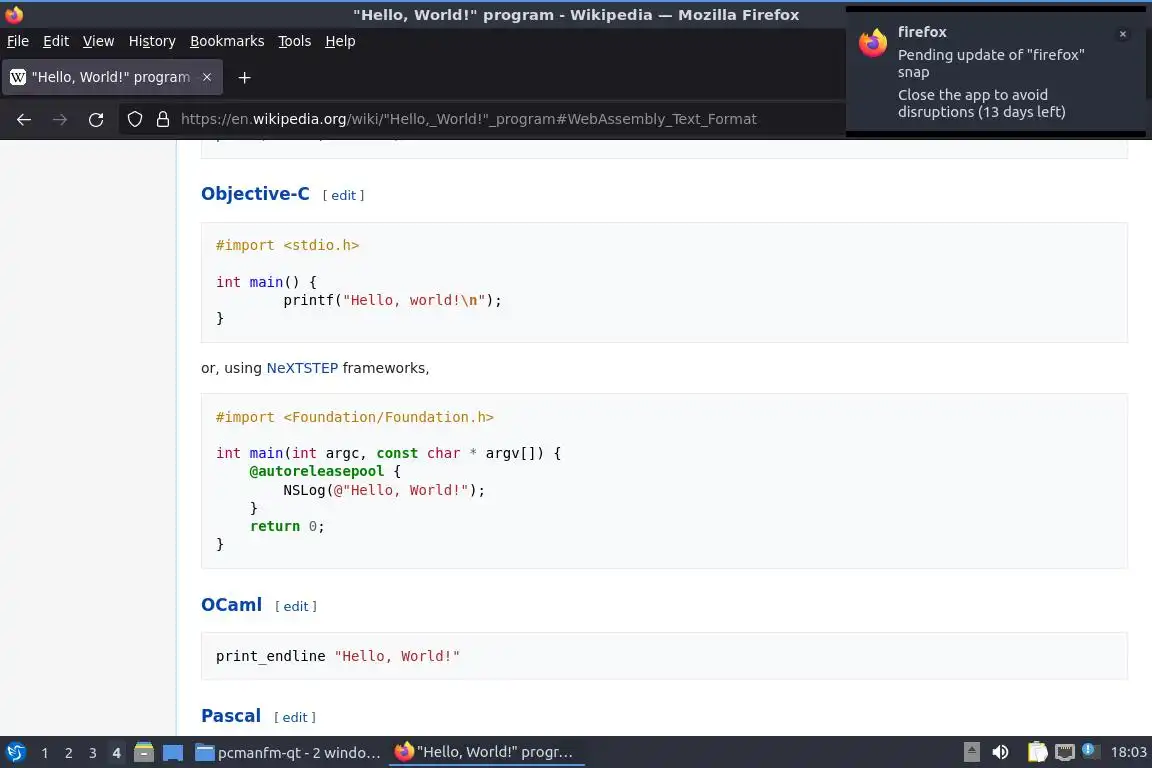Click the removable media eject tray icon
This screenshot has height=768, width=1152.
click(x=971, y=752)
